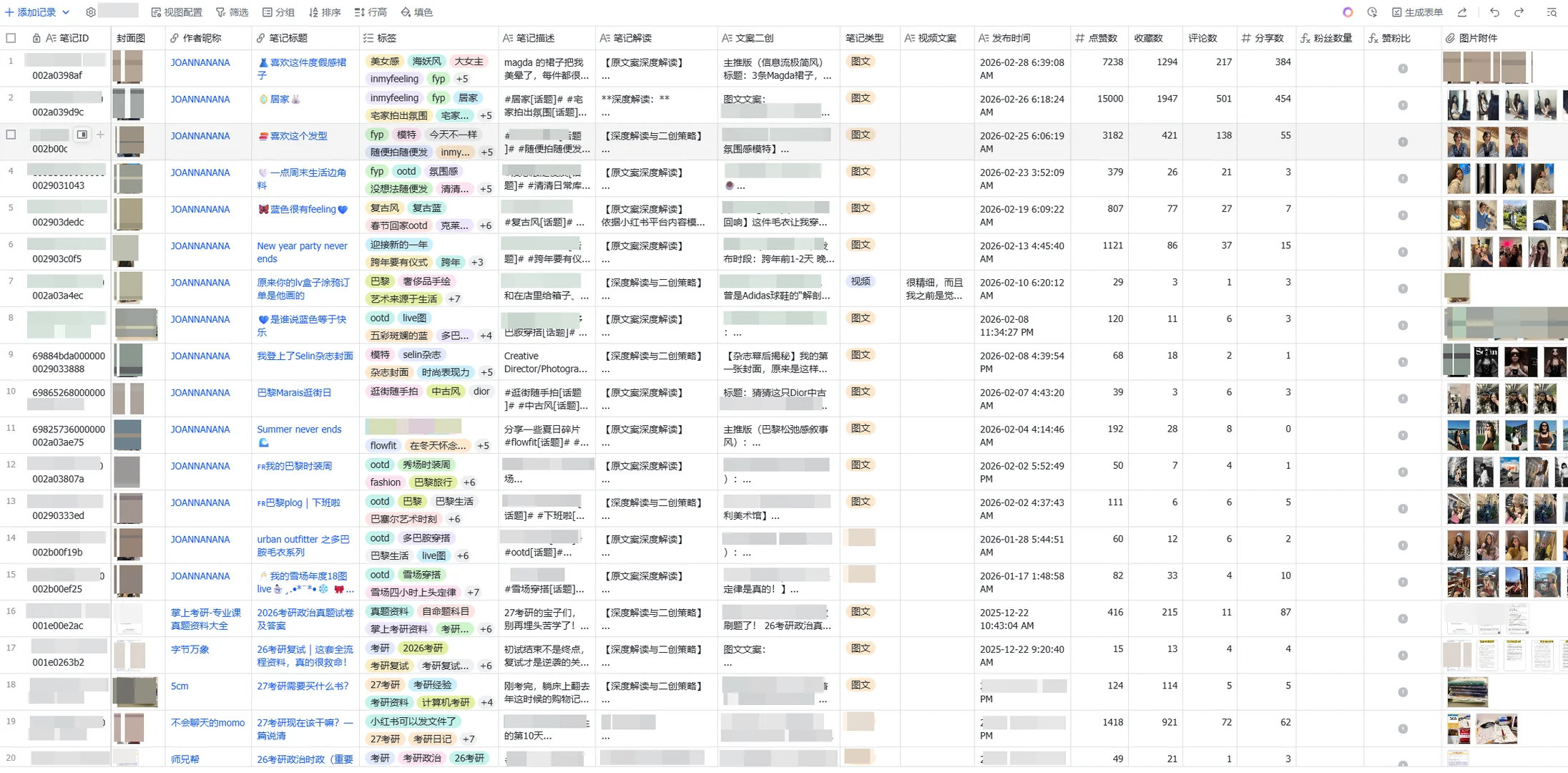The height and width of the screenshot is (773, 1568).
Task: Click the lock icon beside 笔记ID header
Action: click(x=36, y=38)
